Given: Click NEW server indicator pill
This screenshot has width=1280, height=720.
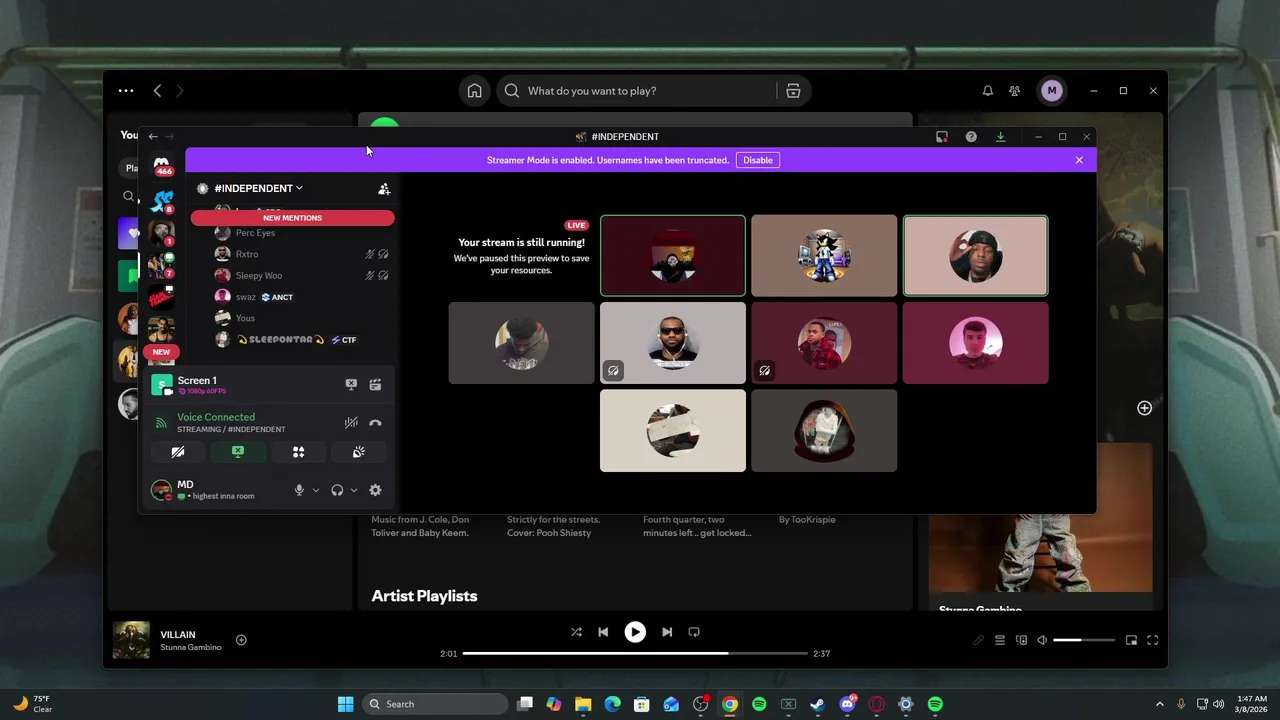Looking at the screenshot, I should pos(161,352).
